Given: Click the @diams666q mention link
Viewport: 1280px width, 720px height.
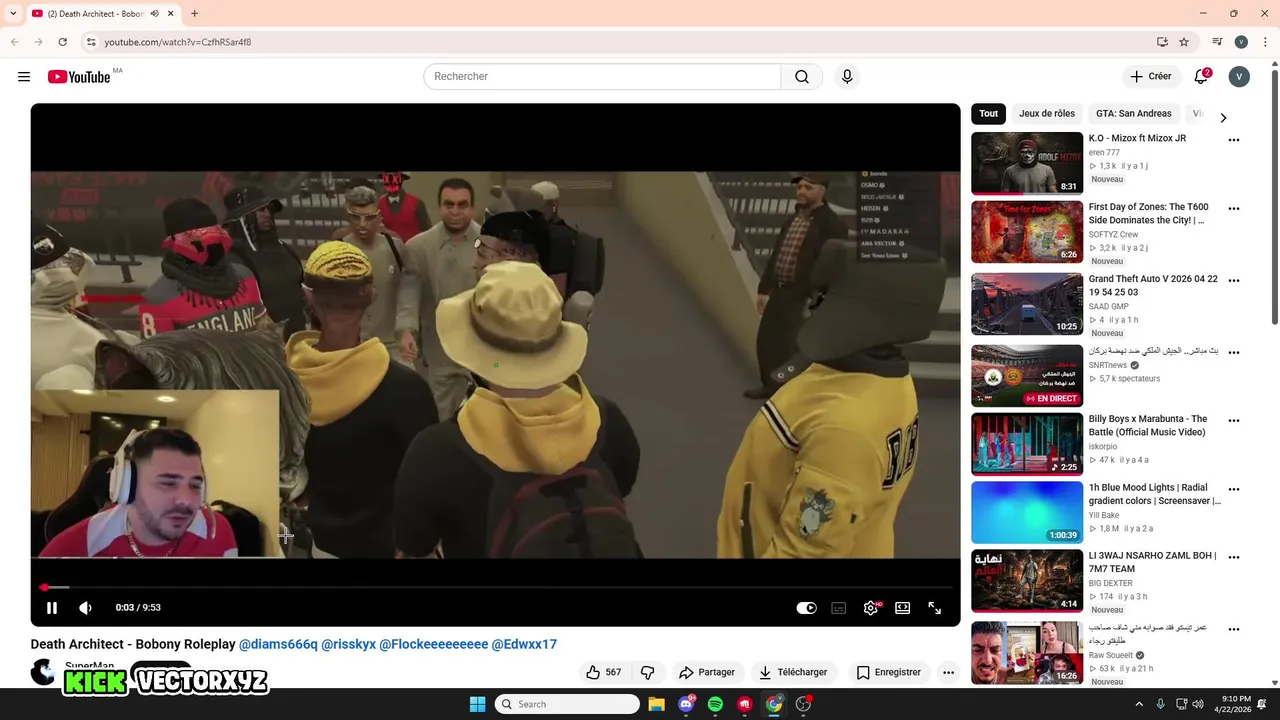Looking at the screenshot, I should point(278,644).
